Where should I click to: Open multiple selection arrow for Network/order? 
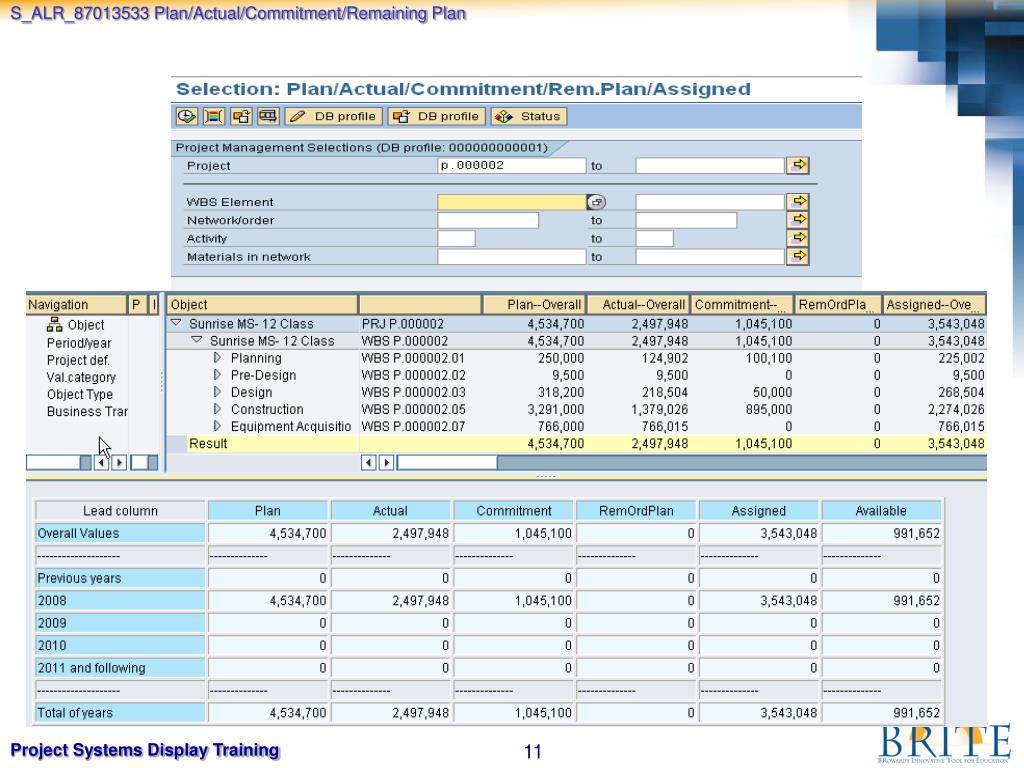coord(799,220)
